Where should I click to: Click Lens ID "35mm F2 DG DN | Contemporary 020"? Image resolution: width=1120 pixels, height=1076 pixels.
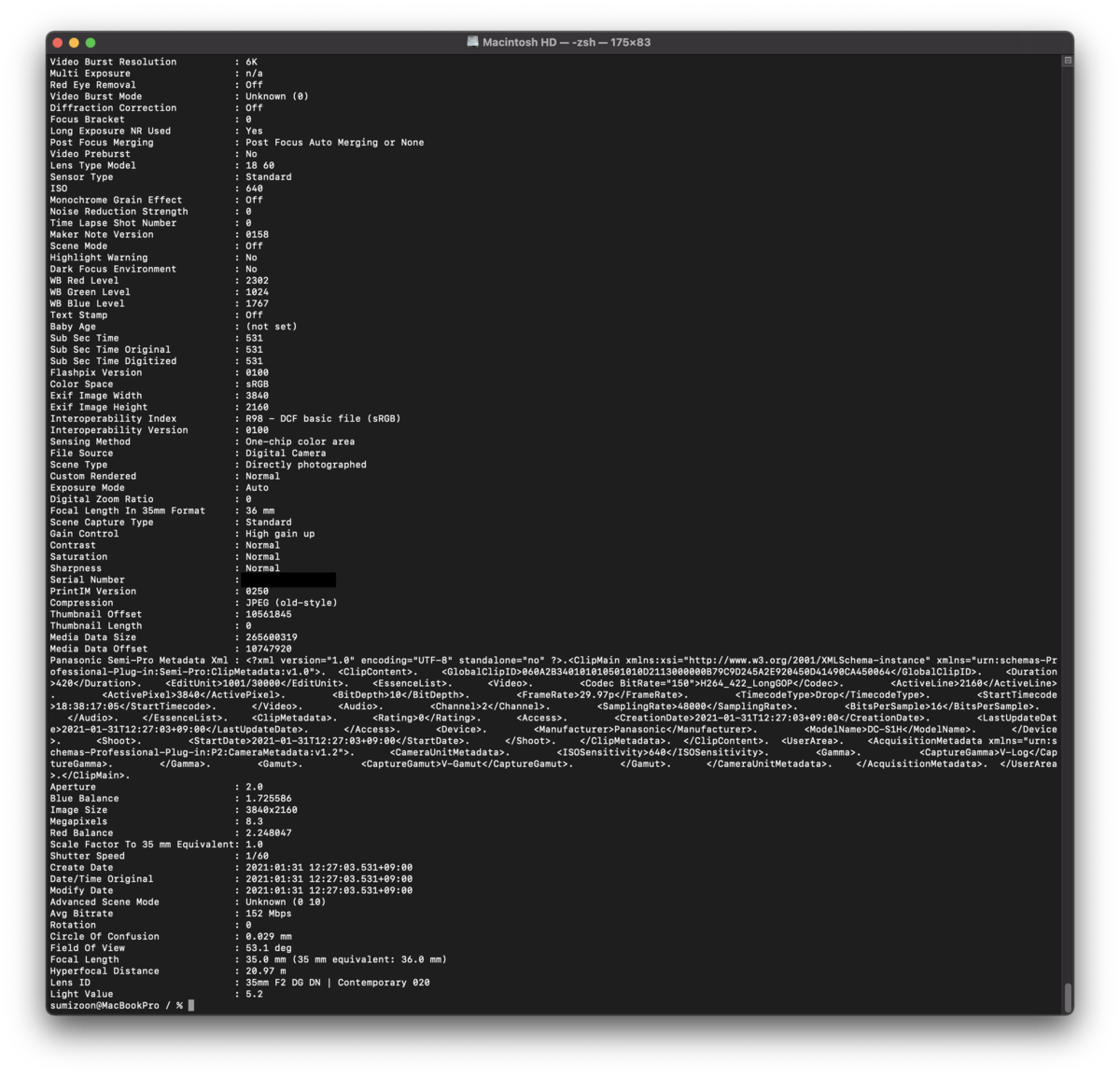pyautogui.click(x=338, y=983)
